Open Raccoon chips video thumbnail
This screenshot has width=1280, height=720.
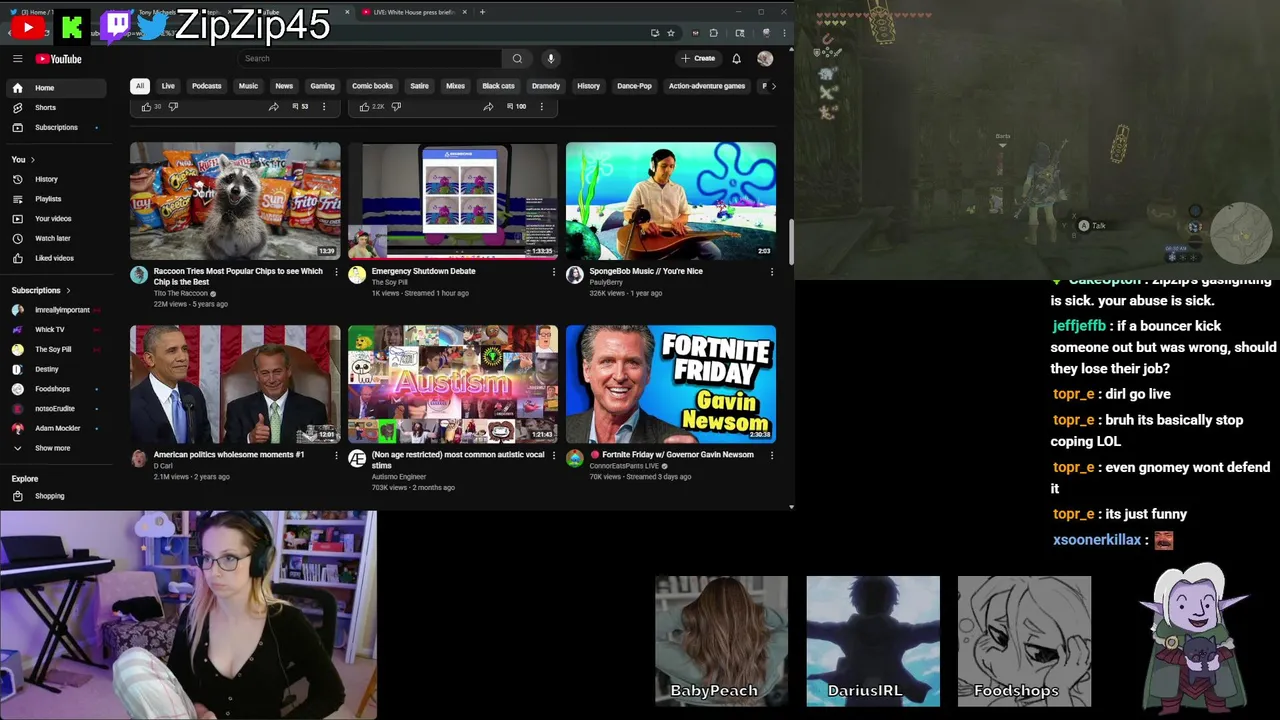pyautogui.click(x=235, y=200)
